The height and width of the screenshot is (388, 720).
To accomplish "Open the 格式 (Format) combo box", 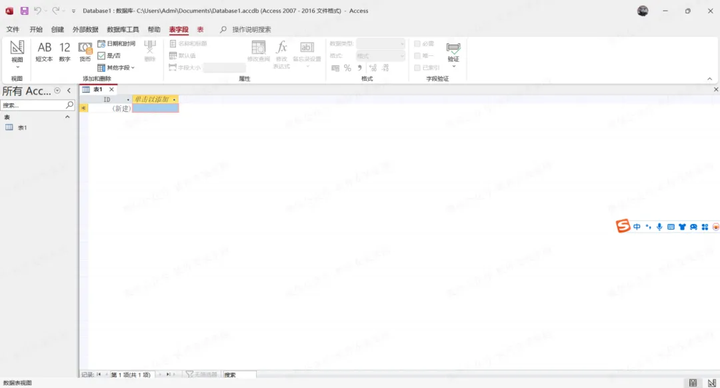I will [x=381, y=56].
